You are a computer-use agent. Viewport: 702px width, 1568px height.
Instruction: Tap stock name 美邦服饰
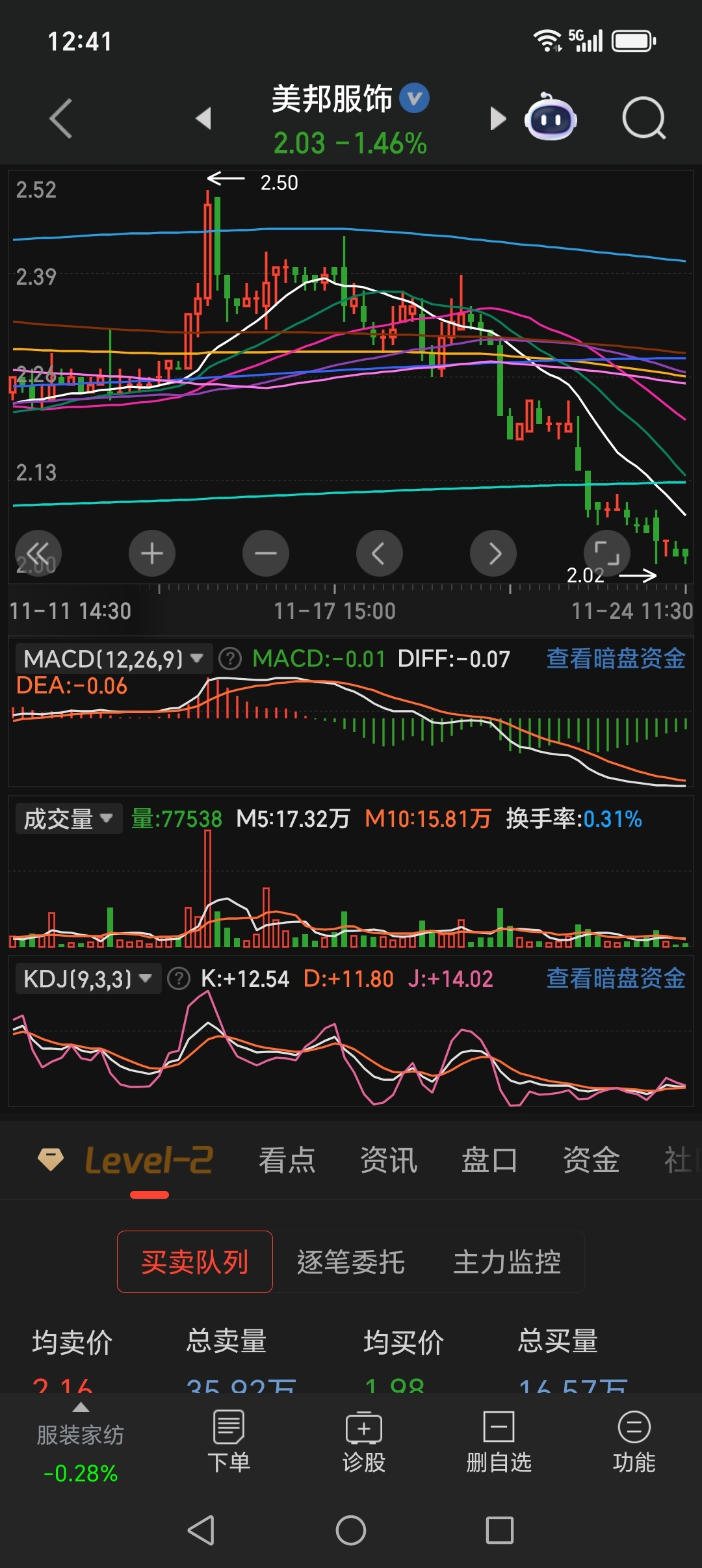tap(332, 99)
